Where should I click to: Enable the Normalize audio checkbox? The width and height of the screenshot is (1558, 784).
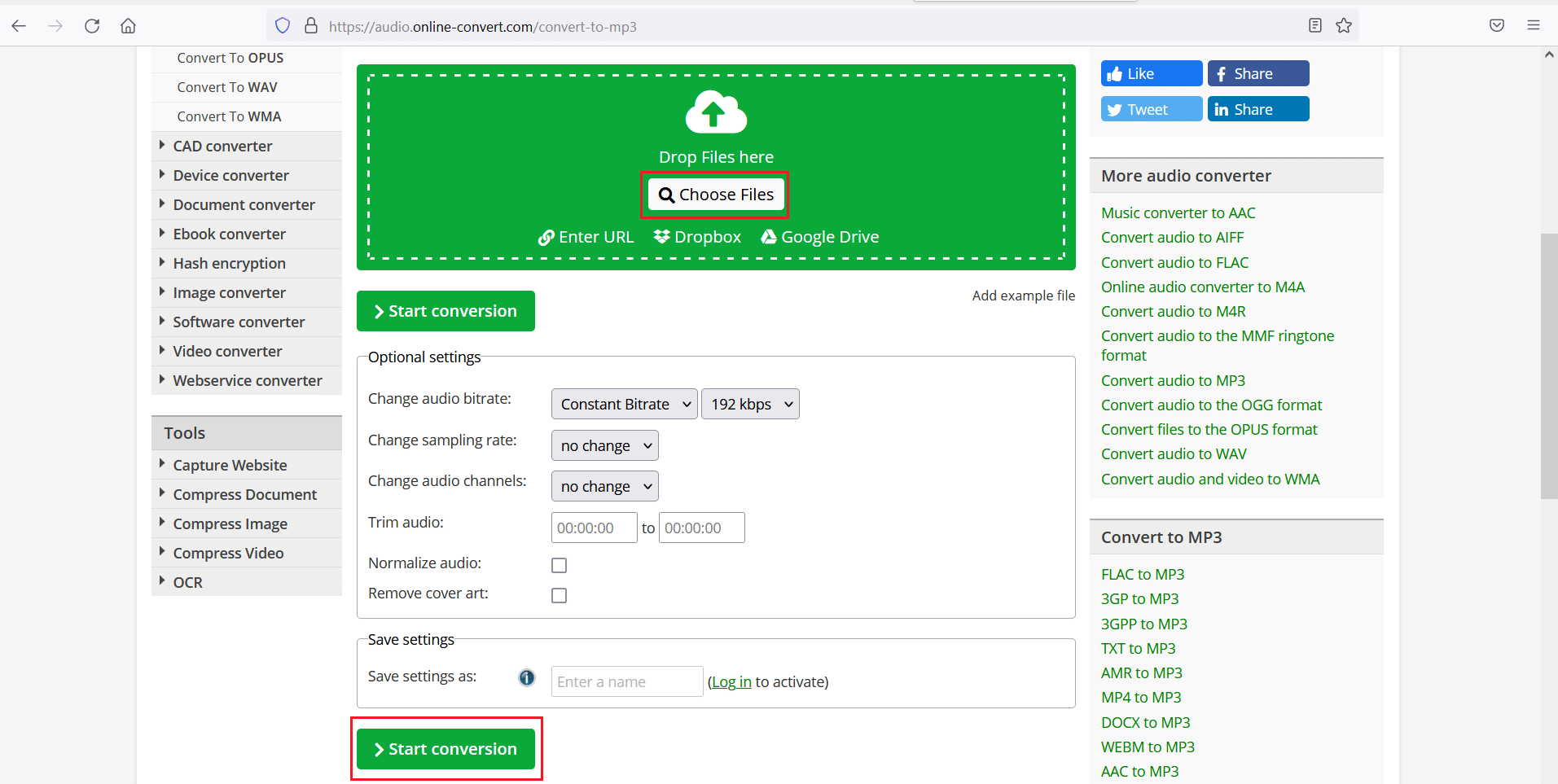tap(559, 565)
